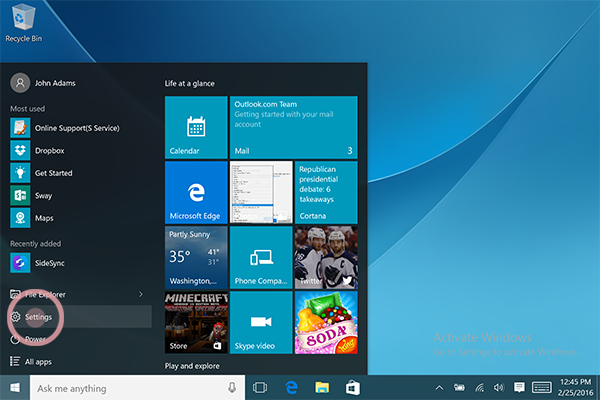Open the Action Center notifications icon
Viewport: 600px width, 400px height.
[519, 387]
